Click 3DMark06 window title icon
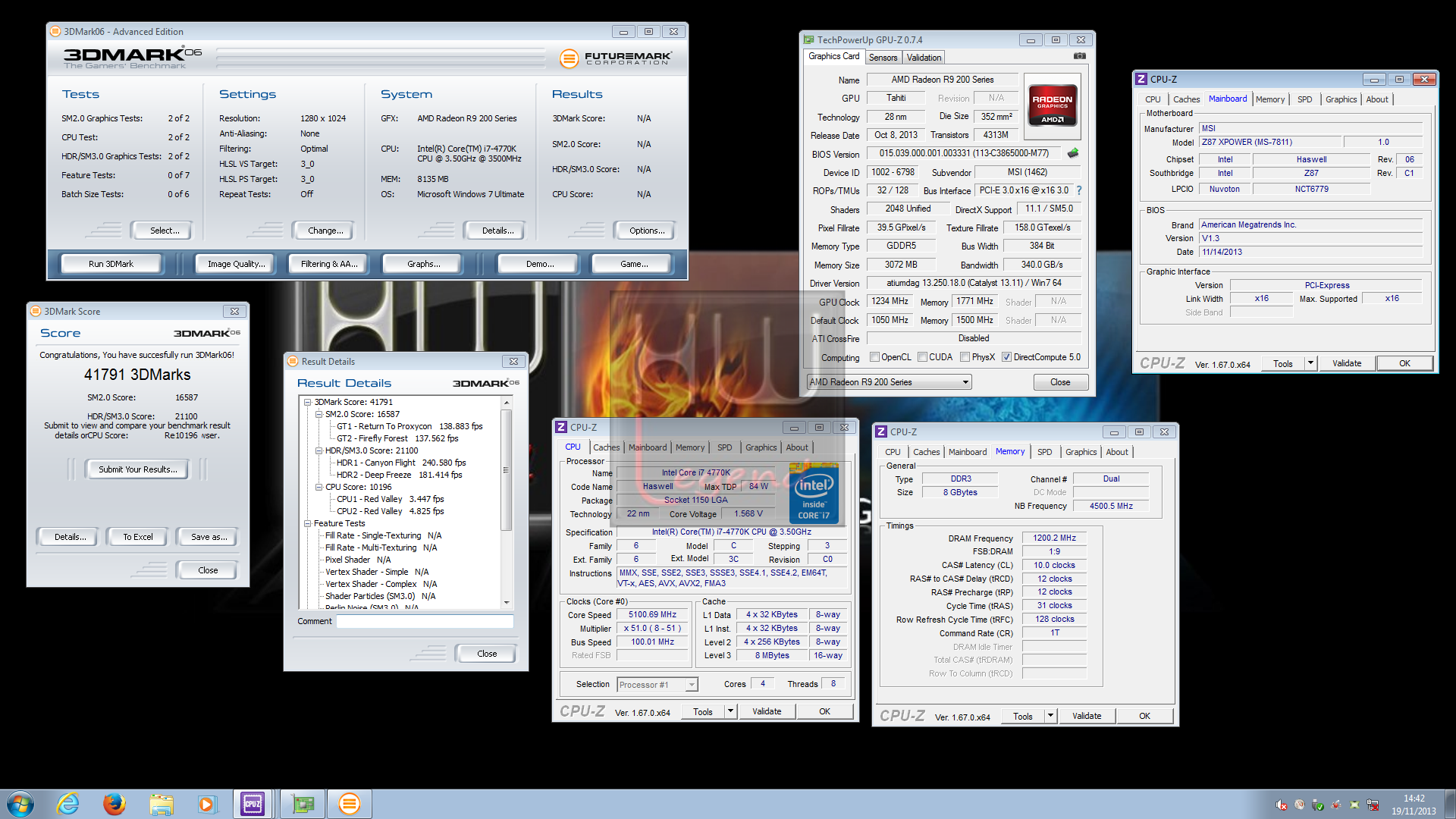1456x819 pixels. coord(55,32)
